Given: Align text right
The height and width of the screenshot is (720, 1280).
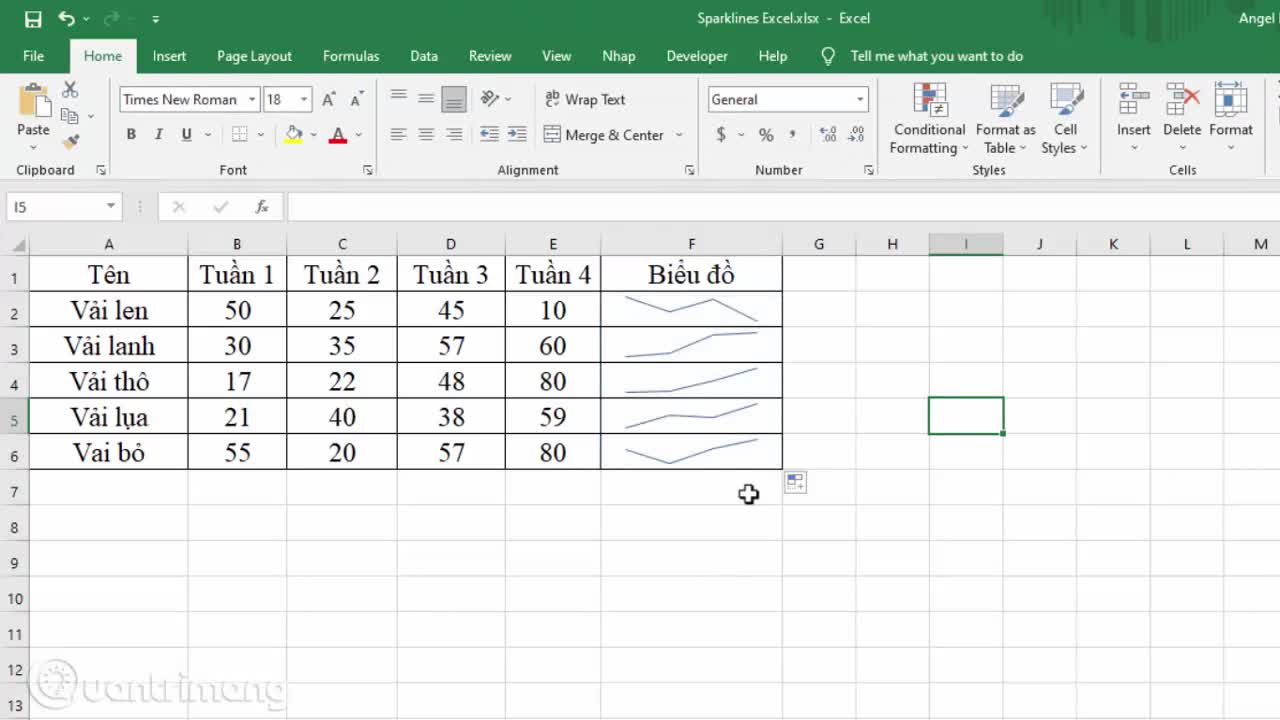Looking at the screenshot, I should click(x=454, y=134).
